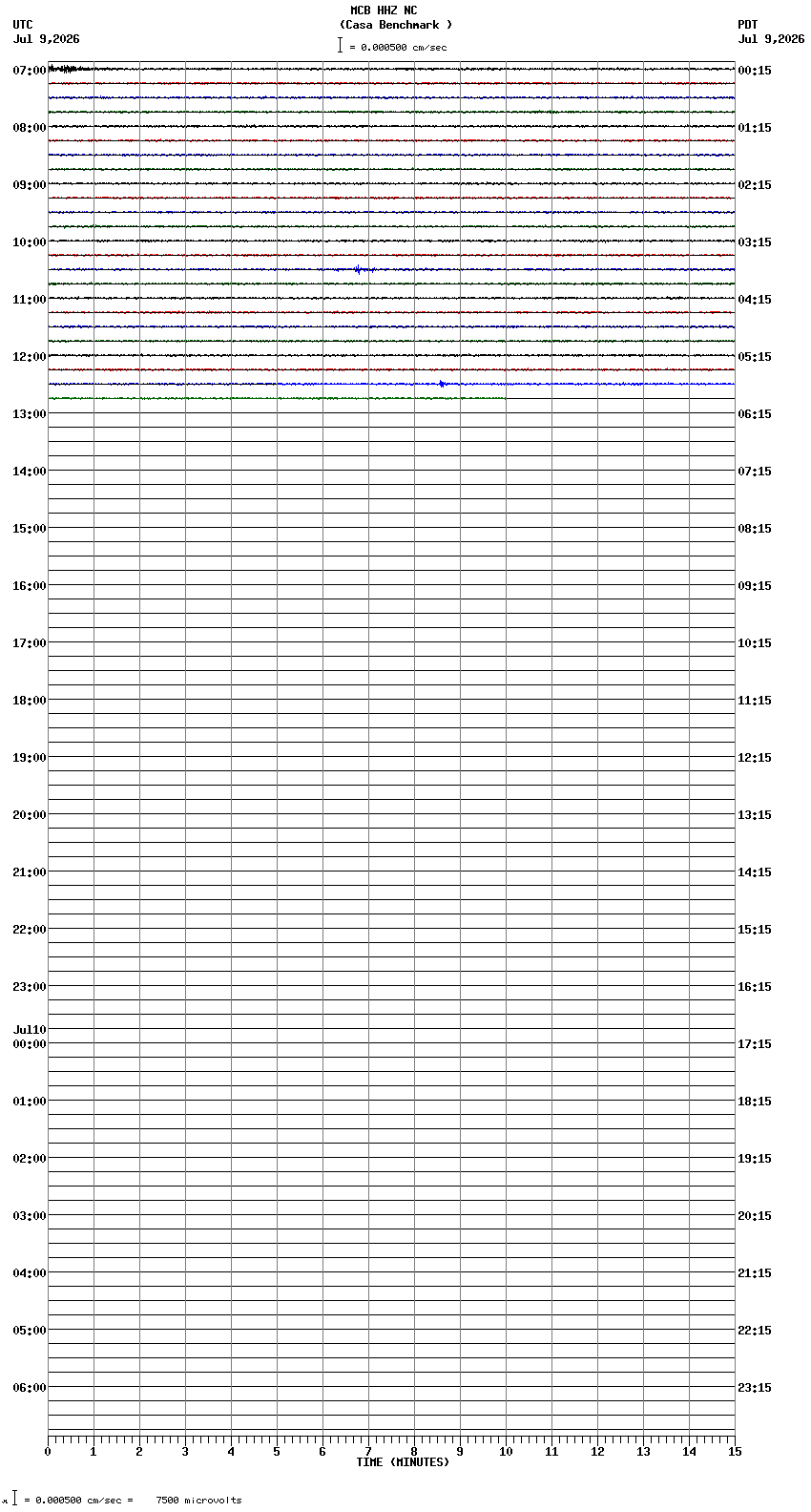811x1512 pixels.
Task: Click the blue event burst on the 12:30 trace
Action: click(443, 384)
